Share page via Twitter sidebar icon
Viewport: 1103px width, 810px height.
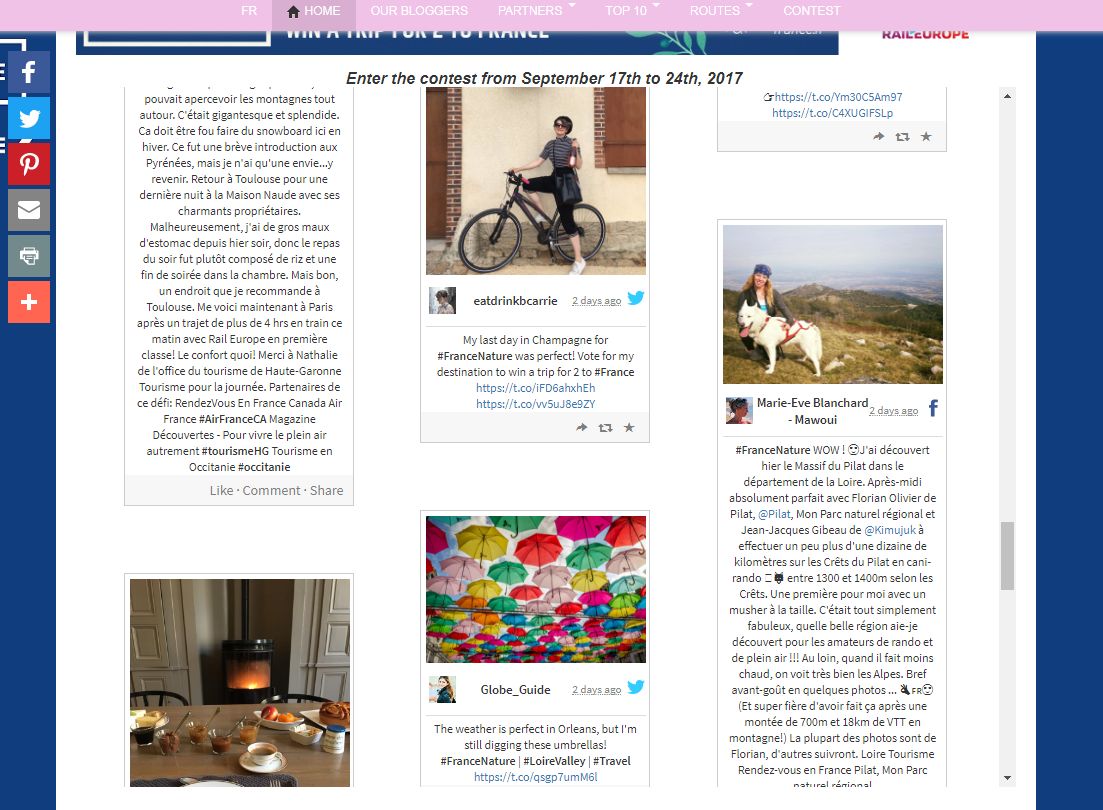click(29, 118)
